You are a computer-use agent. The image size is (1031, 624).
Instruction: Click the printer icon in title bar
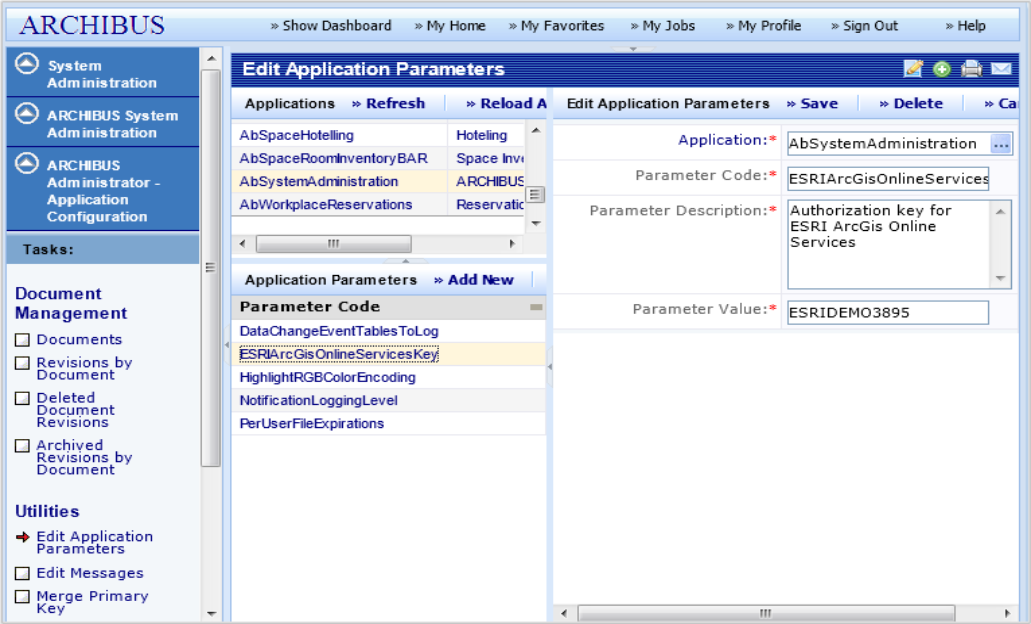tap(971, 69)
